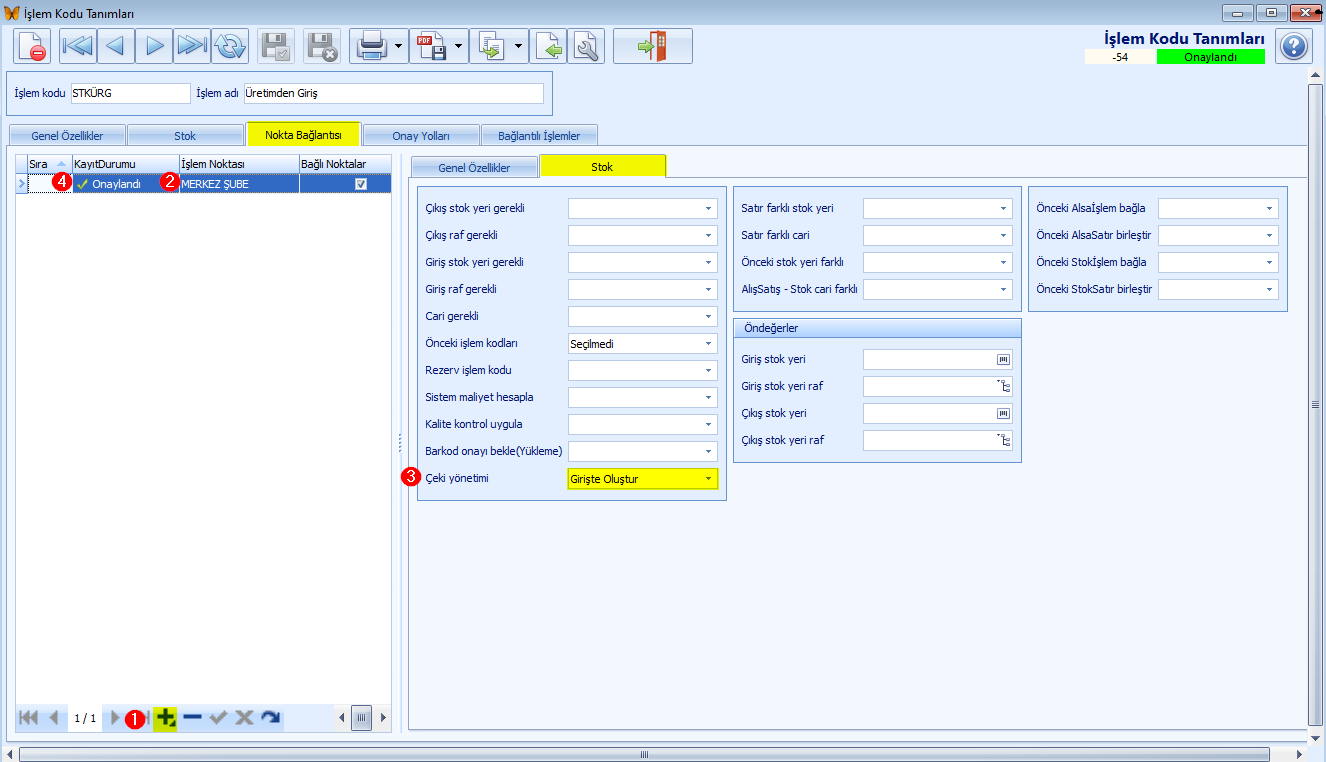Add a new grid row with plus icon
This screenshot has width=1326, height=762.
166,718
